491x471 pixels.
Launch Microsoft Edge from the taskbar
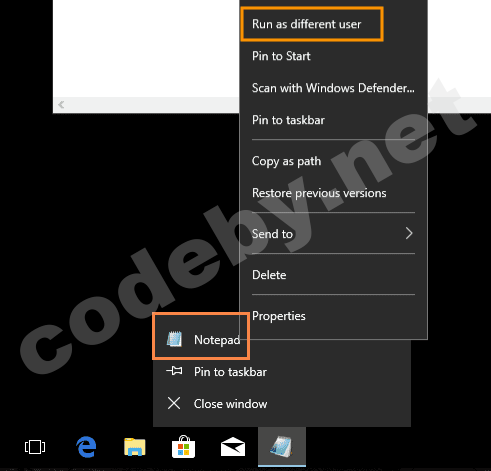point(86,447)
